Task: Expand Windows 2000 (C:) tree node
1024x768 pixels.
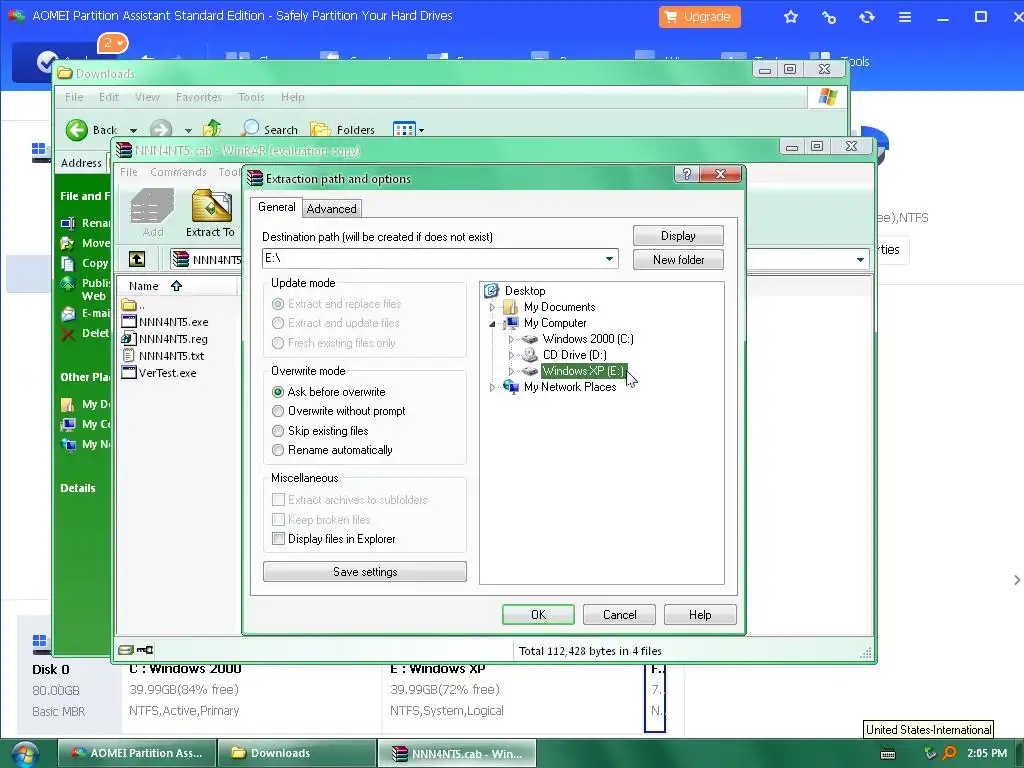Action: 511,339
